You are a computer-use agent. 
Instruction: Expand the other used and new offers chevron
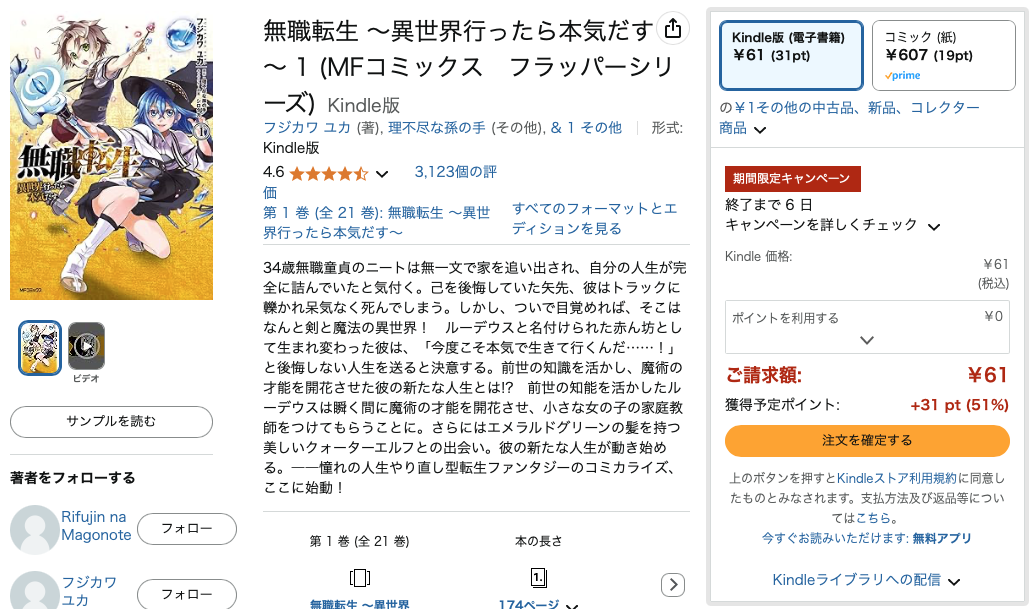(760, 129)
